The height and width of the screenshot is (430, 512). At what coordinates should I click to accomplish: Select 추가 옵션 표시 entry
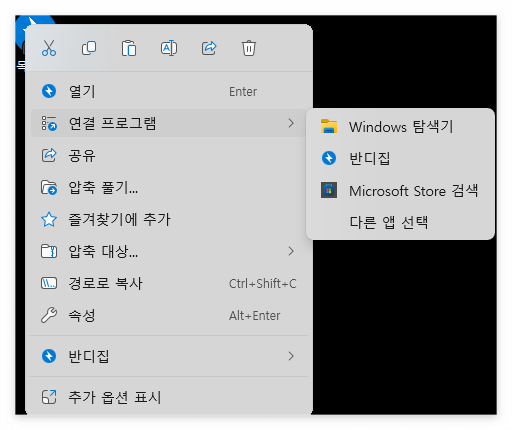tap(169, 397)
